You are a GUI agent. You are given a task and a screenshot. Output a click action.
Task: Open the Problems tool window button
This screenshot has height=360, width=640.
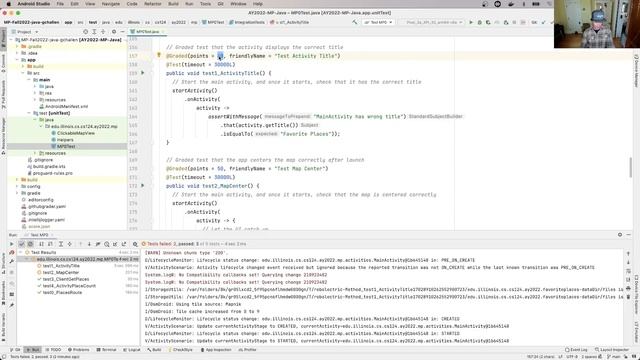[x=78, y=350]
